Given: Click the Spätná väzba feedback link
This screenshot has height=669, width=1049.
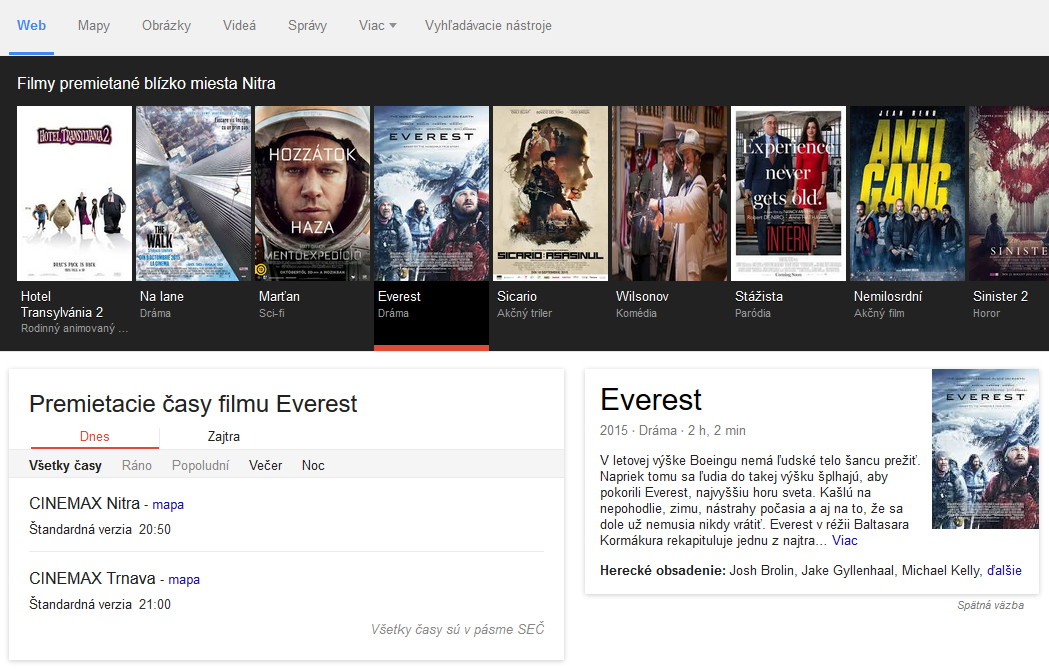Looking at the screenshot, I should point(990,605).
